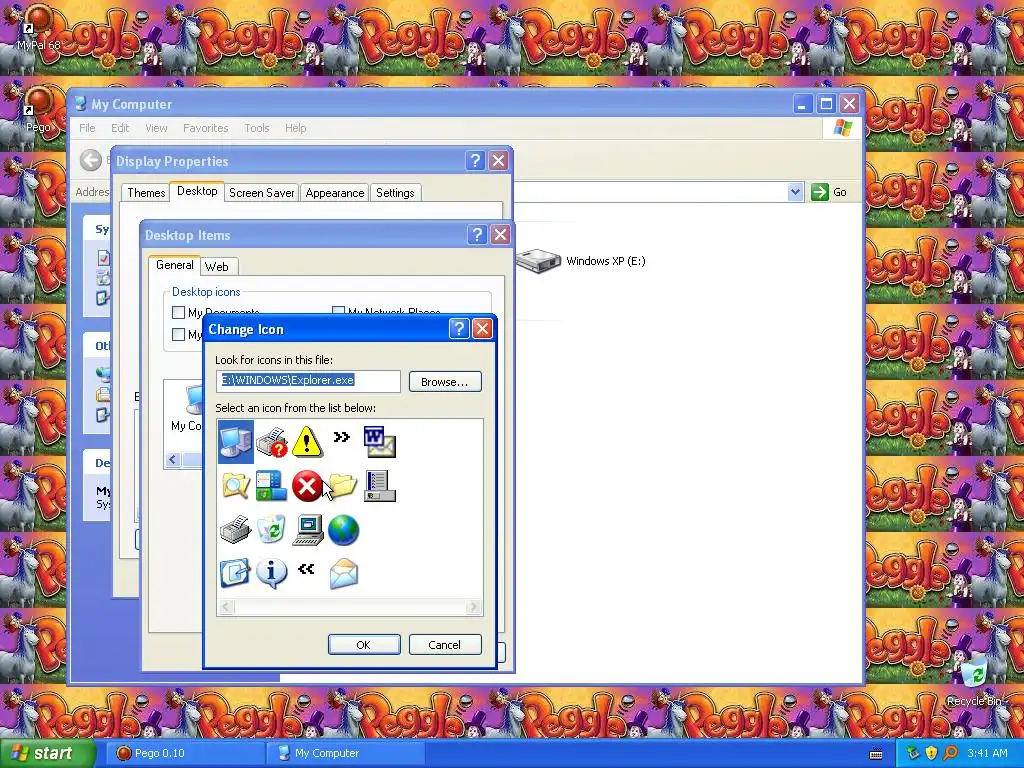Switch to the Web tab in Desktop Items
1024x768 pixels.
coord(217,266)
